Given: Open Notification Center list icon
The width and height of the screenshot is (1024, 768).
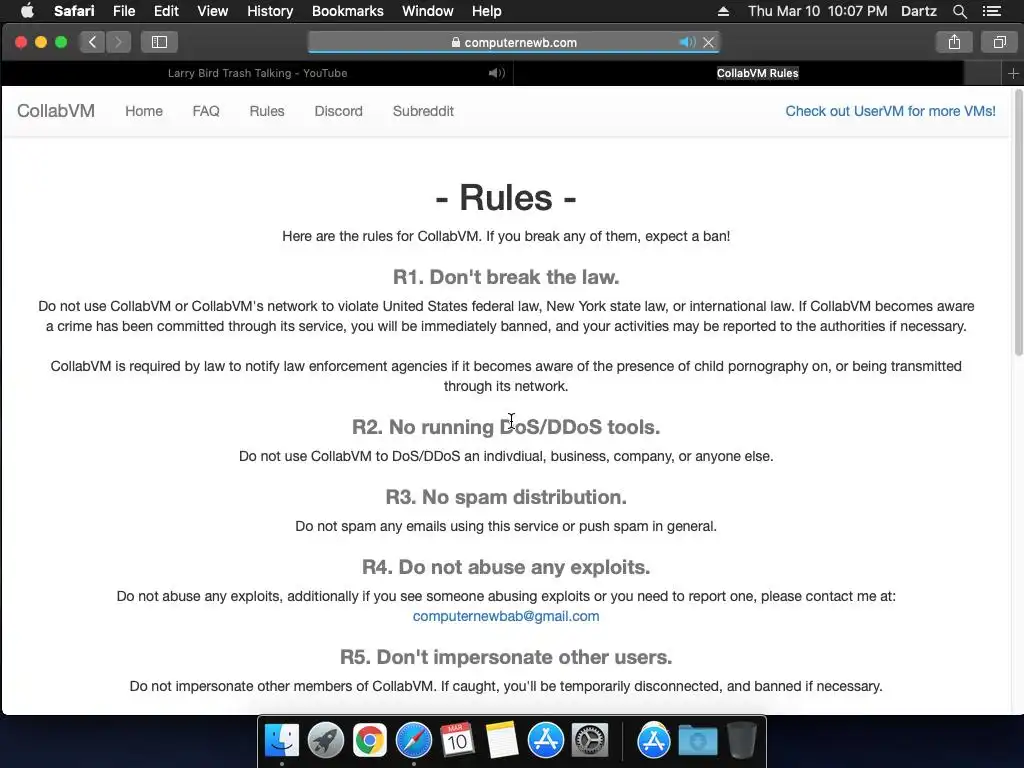Looking at the screenshot, I should 991,11.
